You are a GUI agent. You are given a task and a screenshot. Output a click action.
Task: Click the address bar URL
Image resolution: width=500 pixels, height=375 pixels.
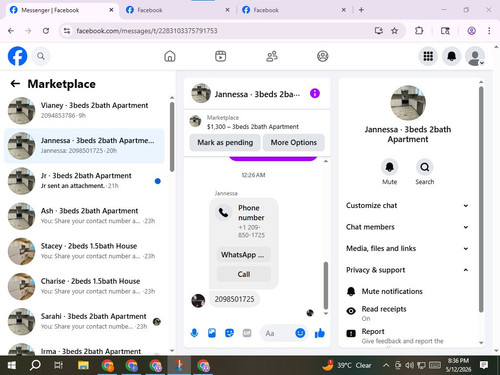click(x=147, y=31)
